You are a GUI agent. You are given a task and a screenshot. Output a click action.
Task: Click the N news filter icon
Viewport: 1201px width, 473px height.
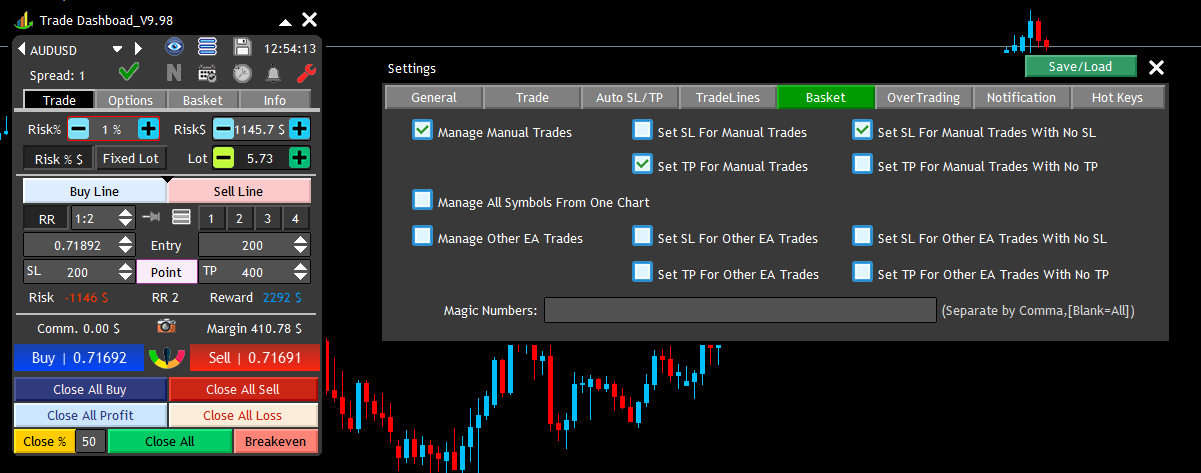(x=174, y=72)
